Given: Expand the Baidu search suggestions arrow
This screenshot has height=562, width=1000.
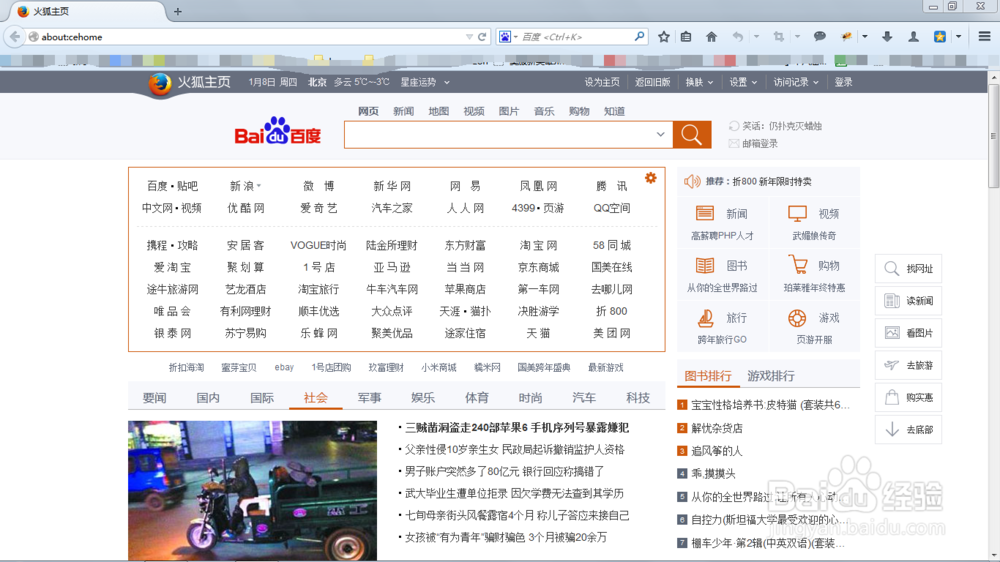Looking at the screenshot, I should 660,135.
